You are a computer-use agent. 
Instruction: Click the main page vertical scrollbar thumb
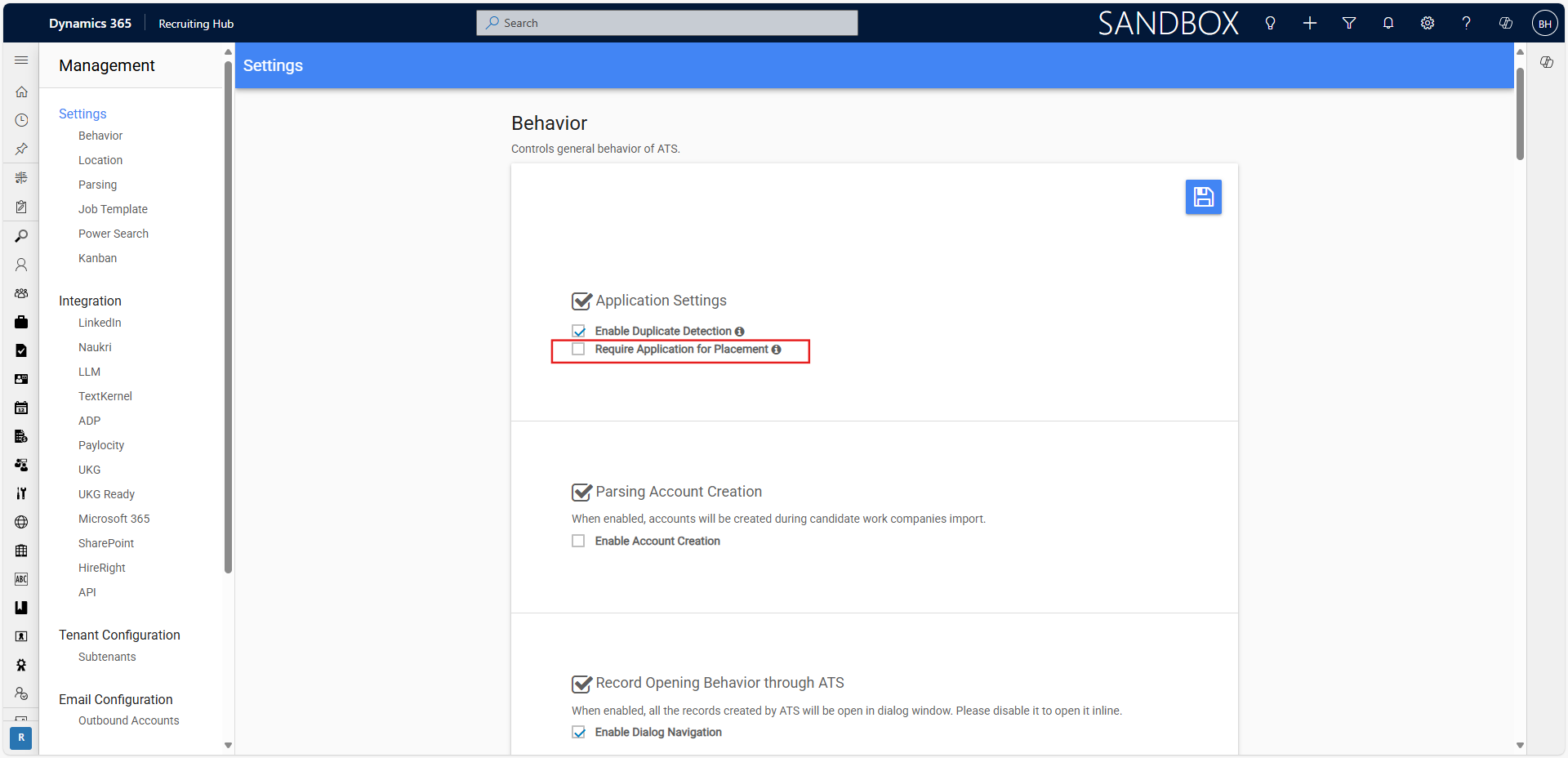[x=1520, y=114]
